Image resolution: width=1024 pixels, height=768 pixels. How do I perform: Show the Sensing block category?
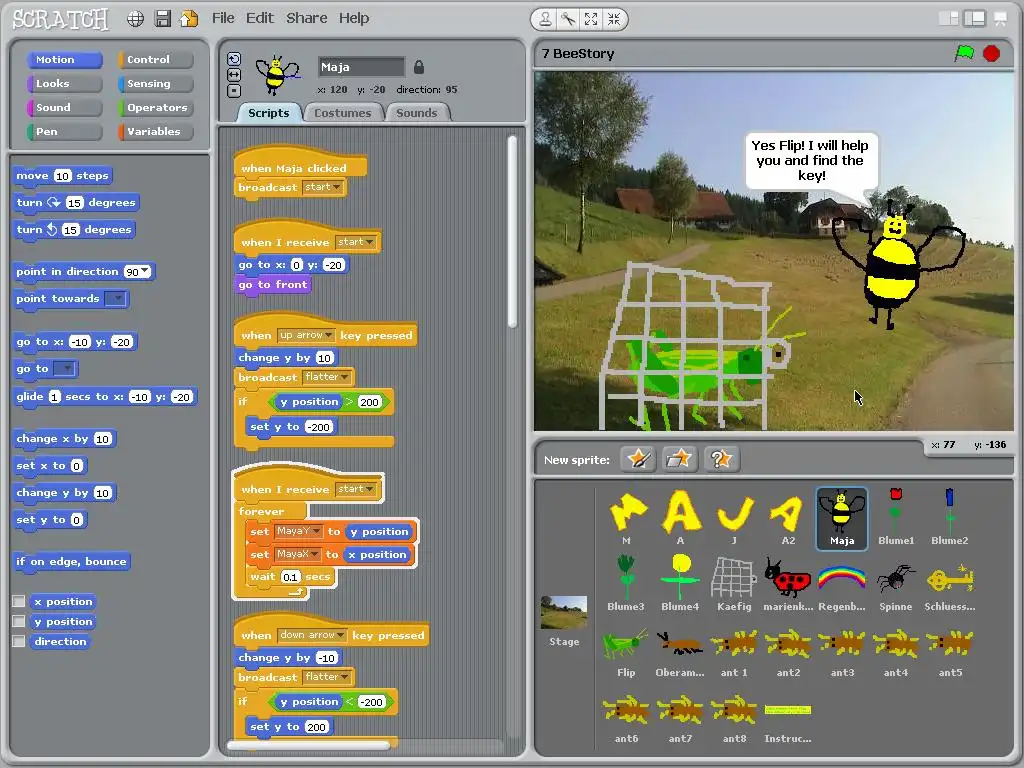click(x=155, y=84)
